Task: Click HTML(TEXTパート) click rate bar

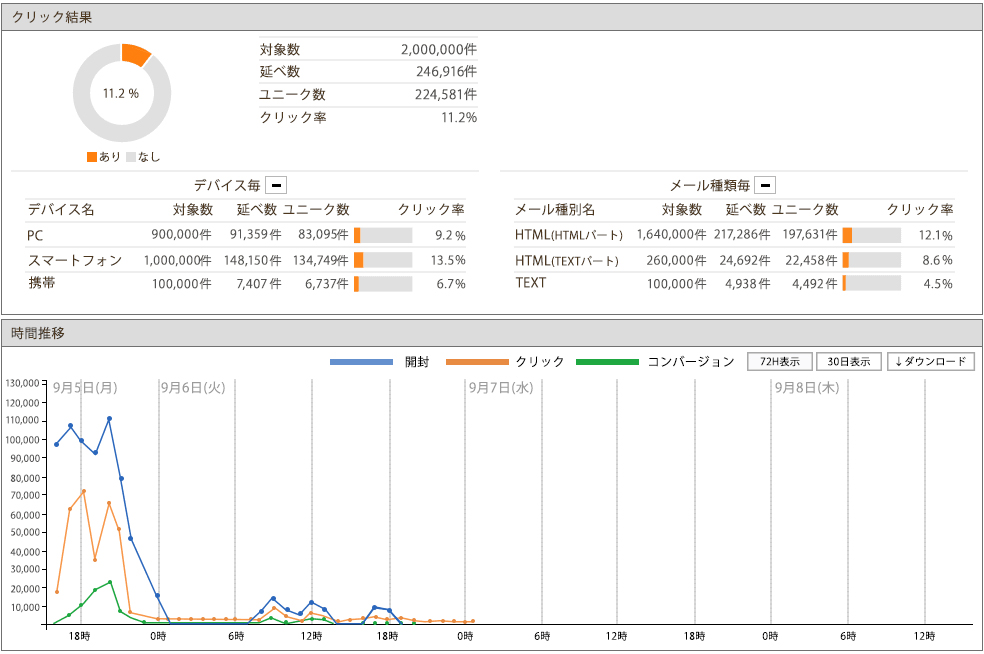Action: 872,260
